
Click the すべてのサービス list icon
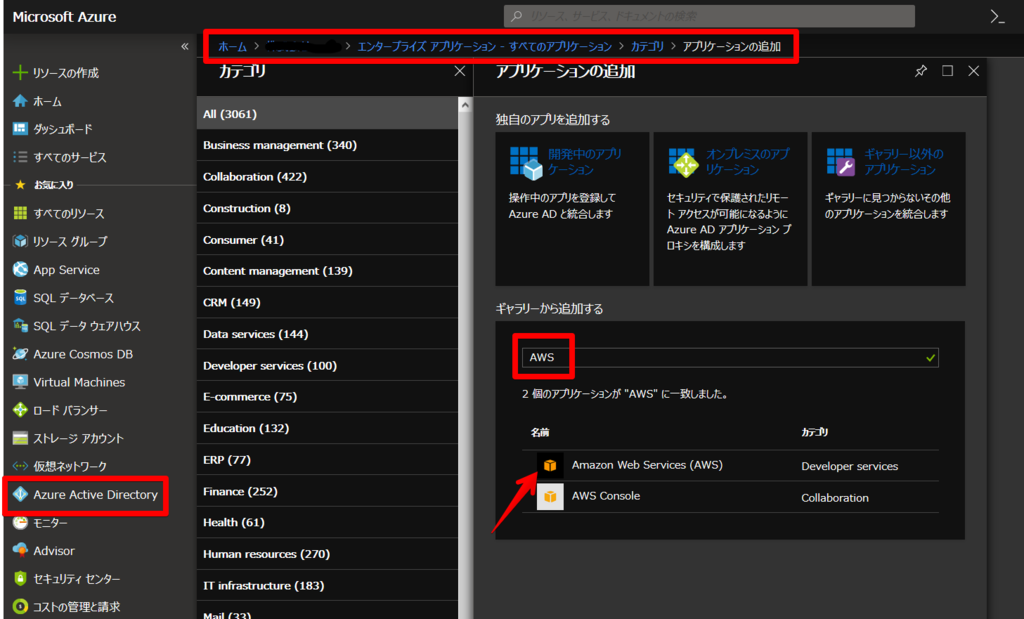(x=20, y=157)
